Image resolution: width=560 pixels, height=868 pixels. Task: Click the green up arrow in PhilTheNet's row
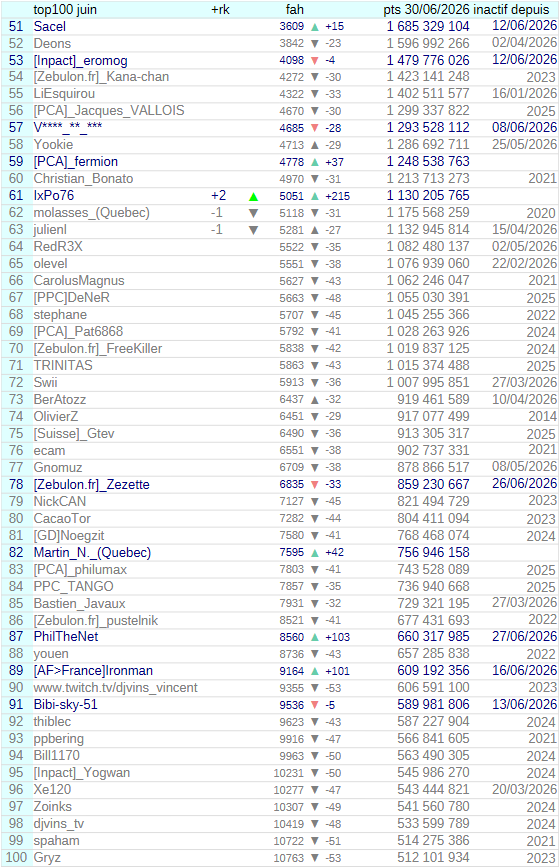tap(315, 637)
